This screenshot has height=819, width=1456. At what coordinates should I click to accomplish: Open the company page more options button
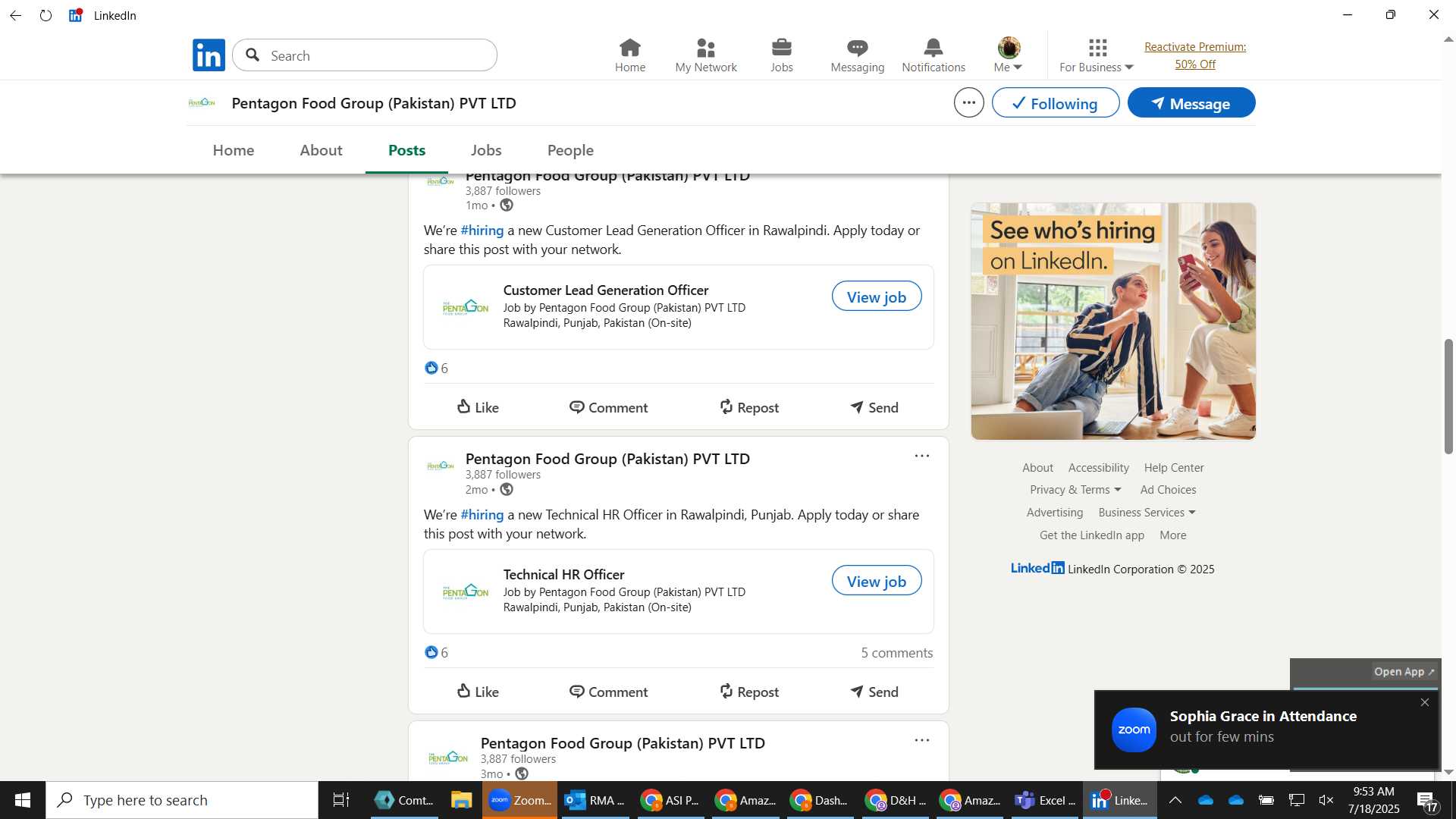(x=968, y=102)
